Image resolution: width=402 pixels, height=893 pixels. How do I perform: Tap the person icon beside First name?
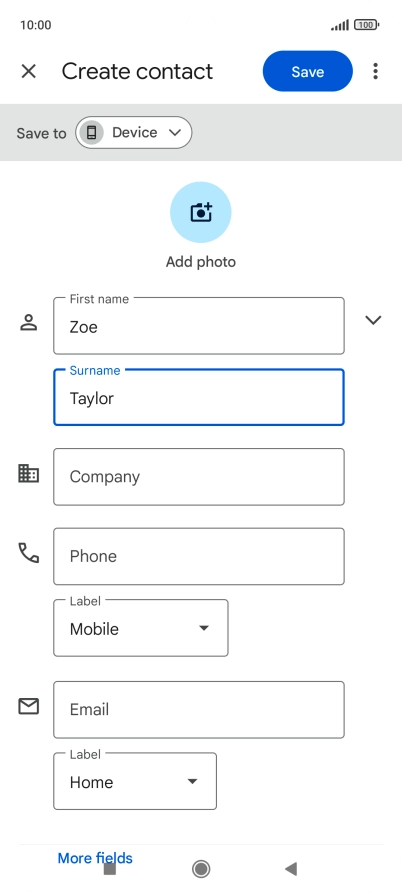[28, 322]
